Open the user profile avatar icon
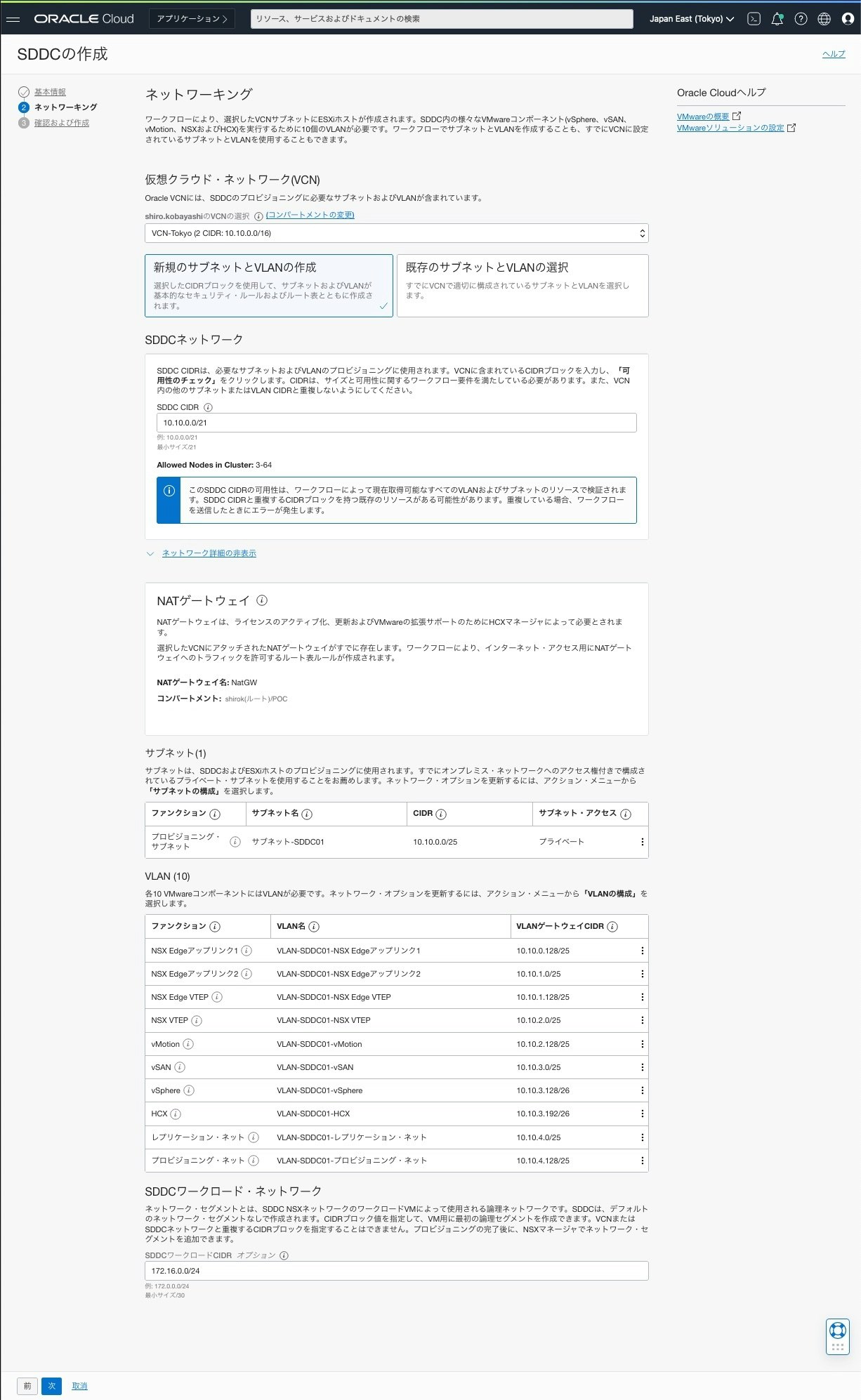The width and height of the screenshot is (861, 1400). [x=848, y=19]
